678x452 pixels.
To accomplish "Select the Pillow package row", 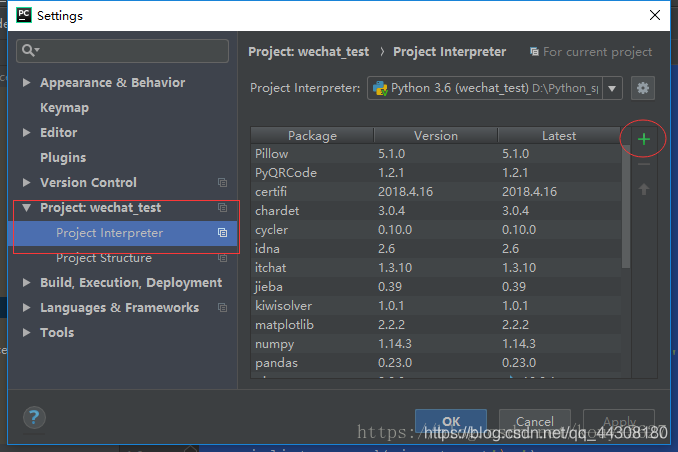I will (436, 154).
